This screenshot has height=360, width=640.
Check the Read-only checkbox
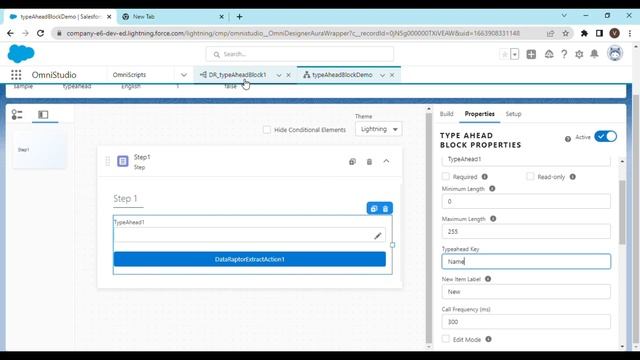click(530, 176)
